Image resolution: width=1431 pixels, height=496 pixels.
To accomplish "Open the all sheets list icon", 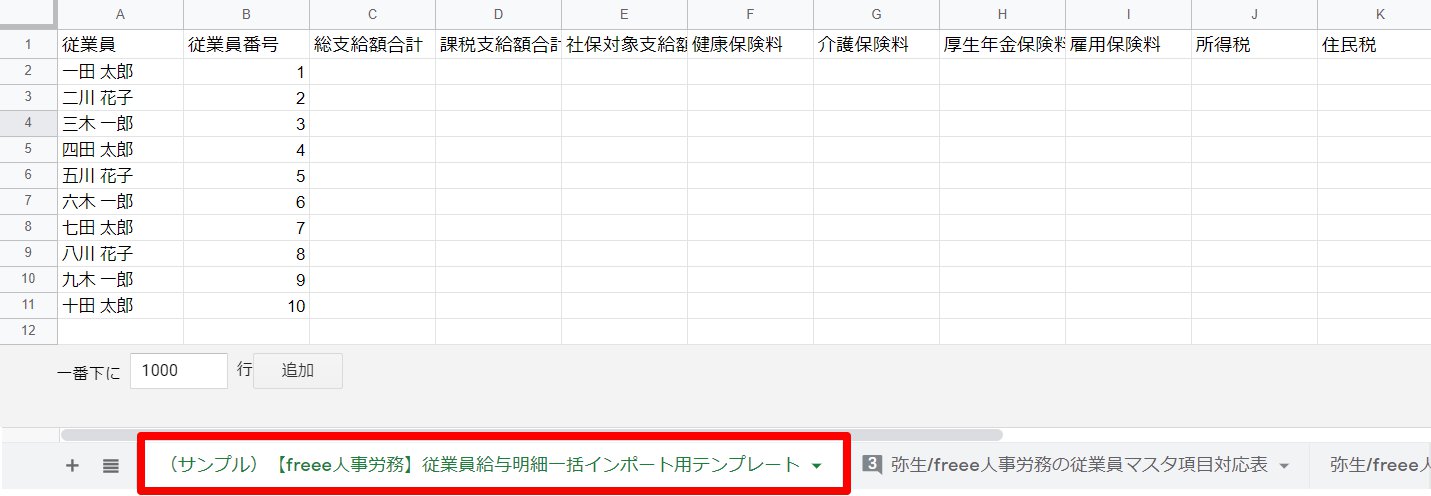I will pyautogui.click(x=111, y=465).
